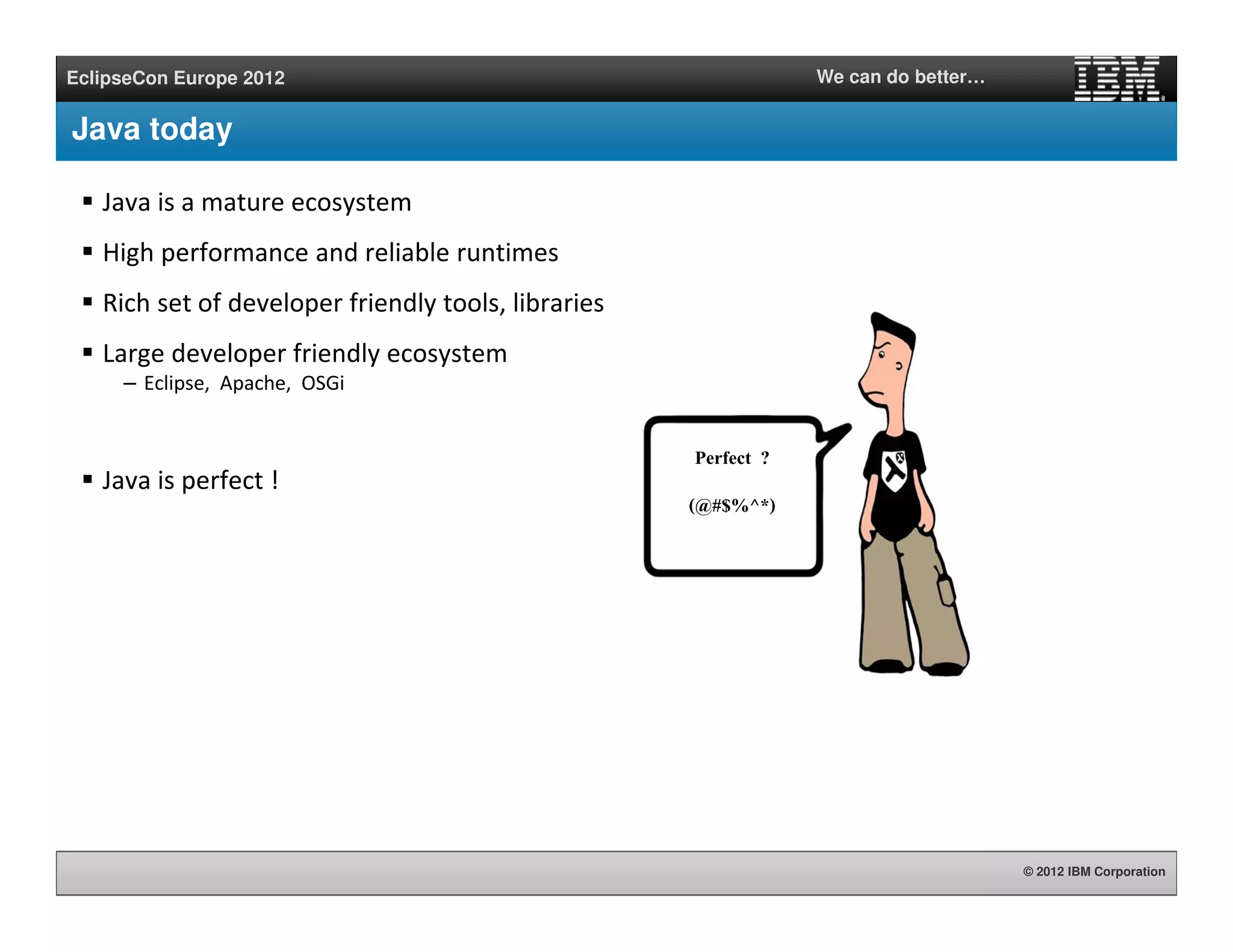The width and height of the screenshot is (1233, 952).
Task: Click the '(@#$%^*)' text in the bubble
Action: click(x=732, y=505)
